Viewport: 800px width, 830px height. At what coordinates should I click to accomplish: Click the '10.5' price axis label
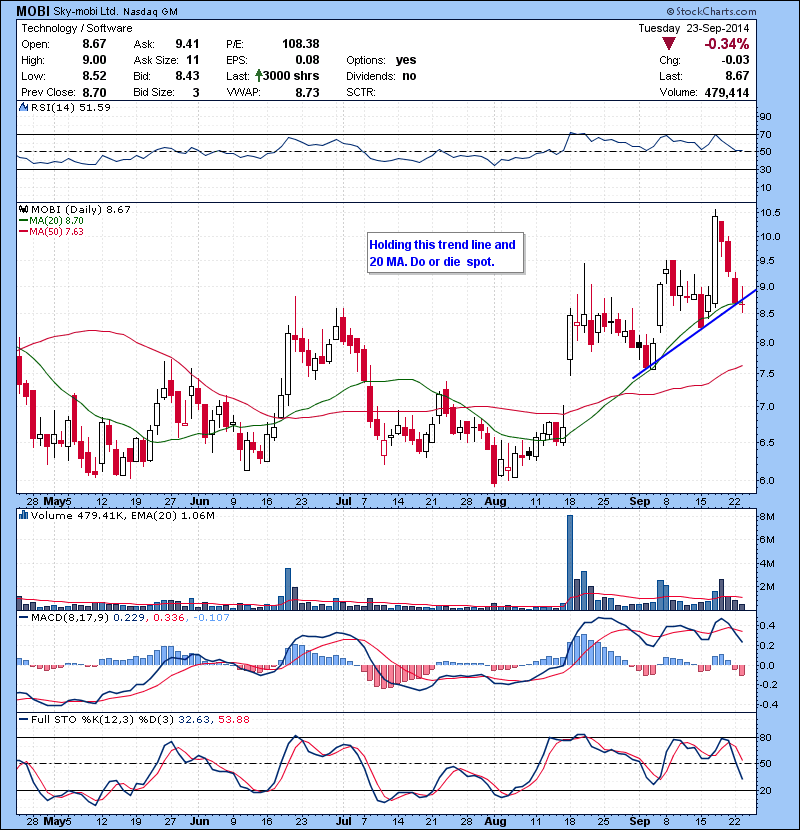tap(770, 213)
